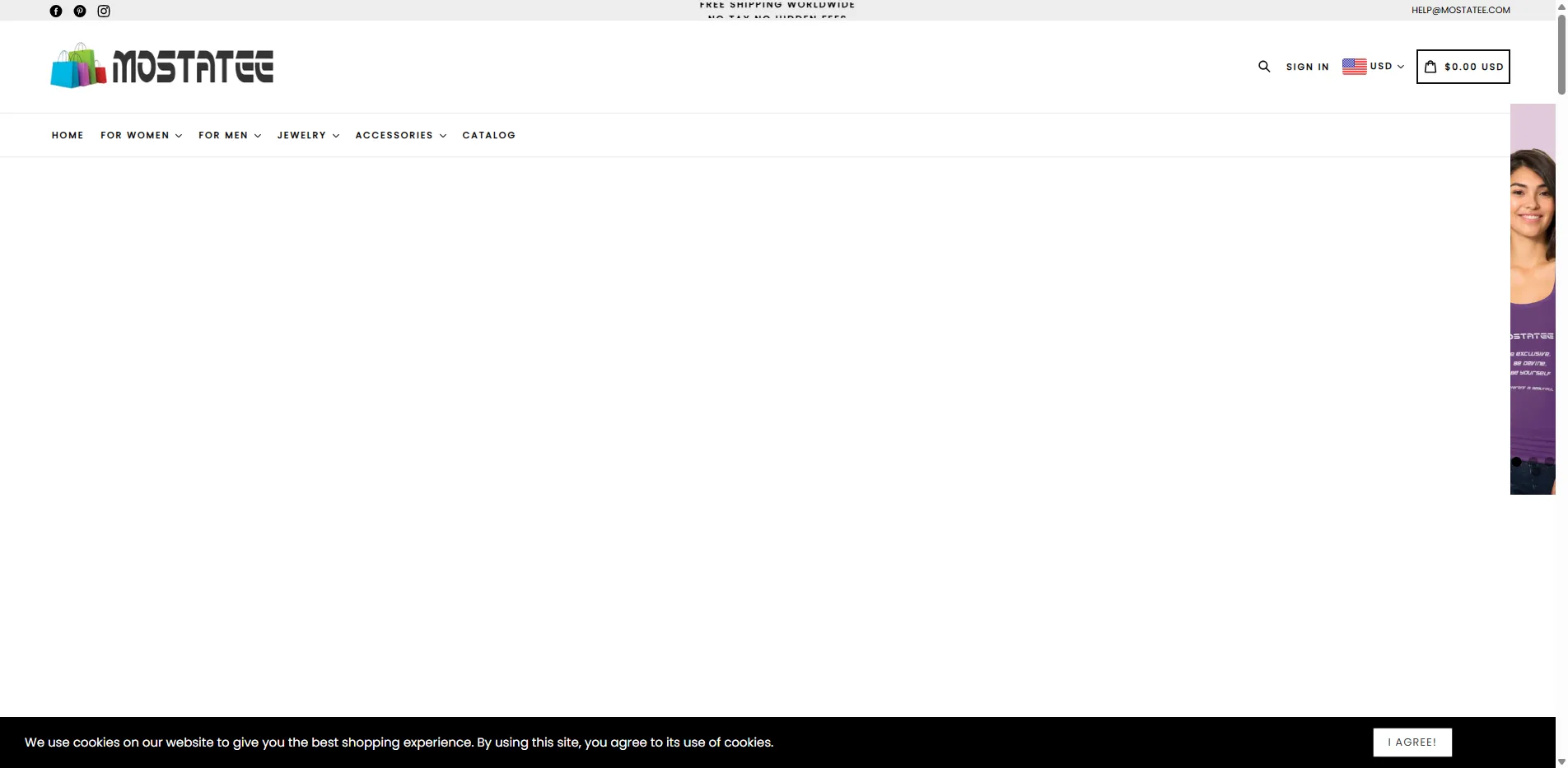Expand the USD currency selector
1568x768 pixels.
[1373, 67]
